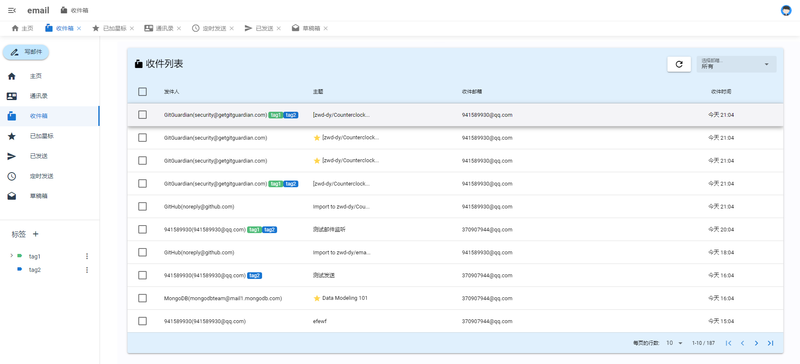Switch to the 定时发送 tab
Screen dimensions: 800x364
pos(209,29)
